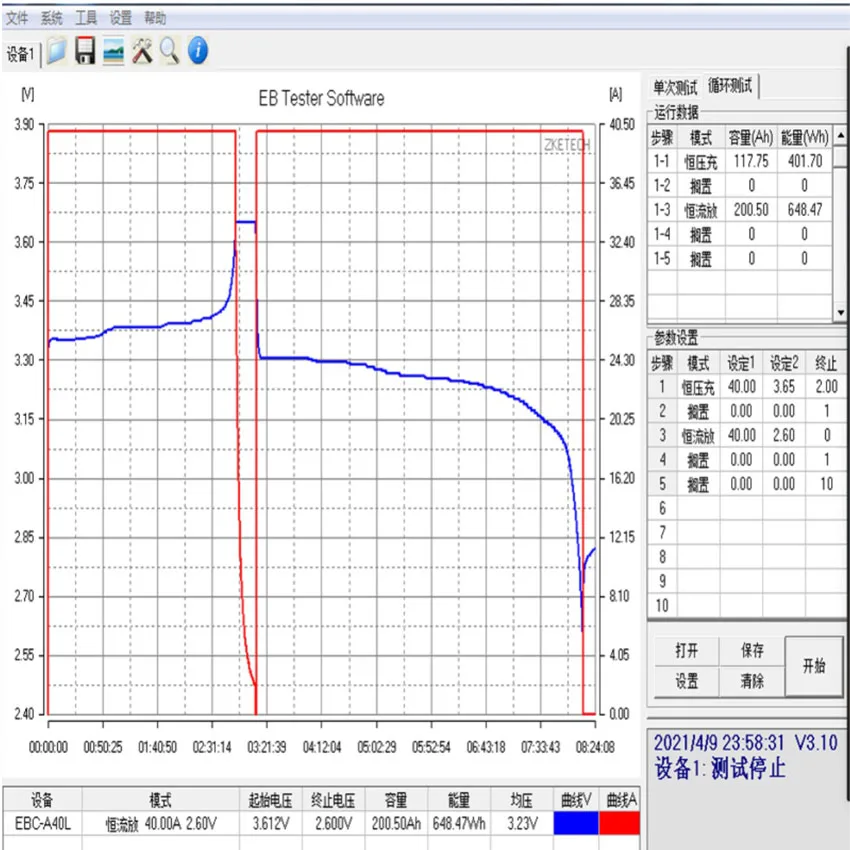The width and height of the screenshot is (850, 850).
Task: Click the 终止 value 10 for step 5
Action: click(826, 484)
